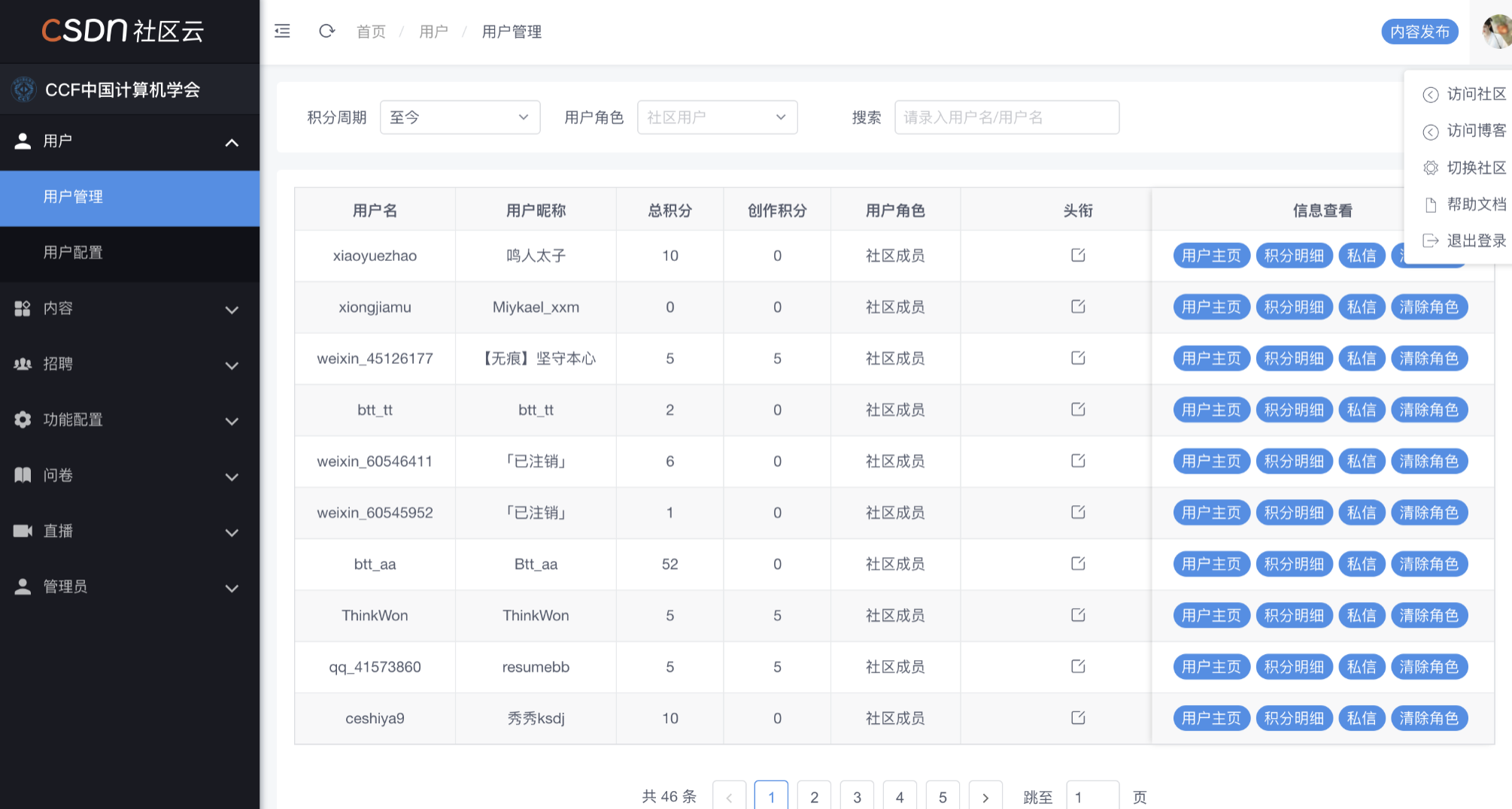The image size is (1512, 809).
Task: View 积分明细 for xiongjiamu
Action: (x=1294, y=307)
